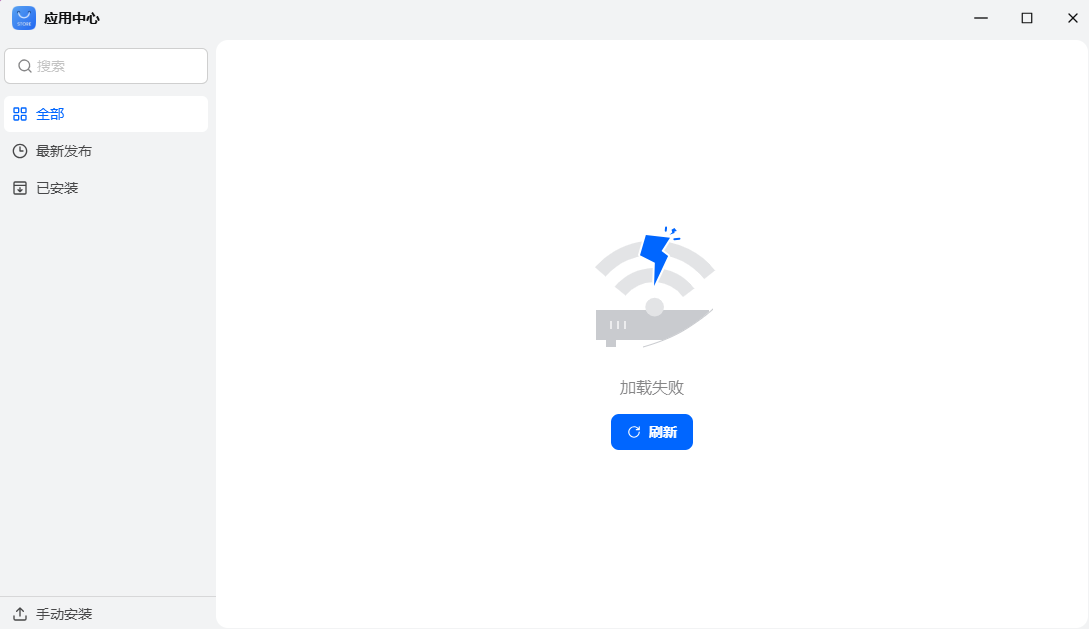Click the blue 刷新 button text
This screenshot has height=629, width=1089.
point(663,432)
